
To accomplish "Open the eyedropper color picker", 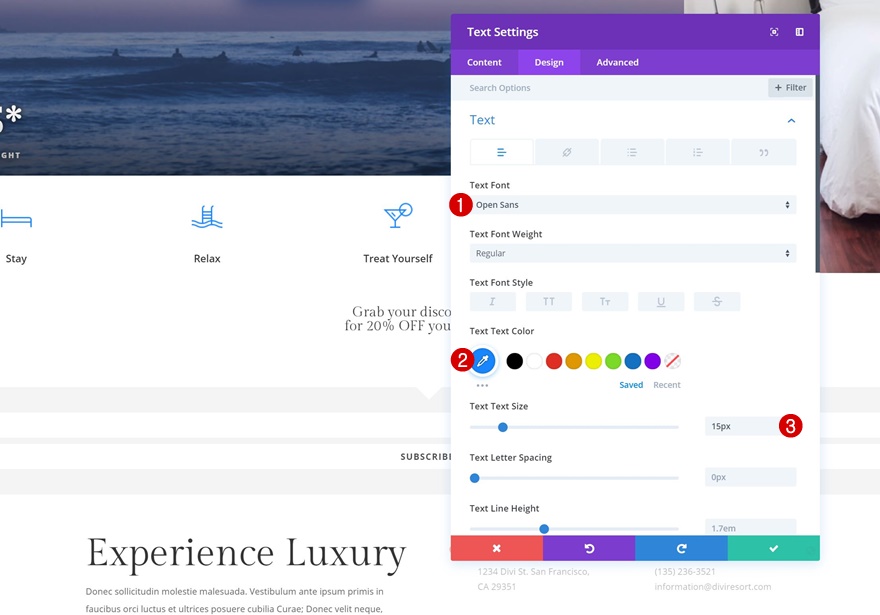I will point(483,361).
